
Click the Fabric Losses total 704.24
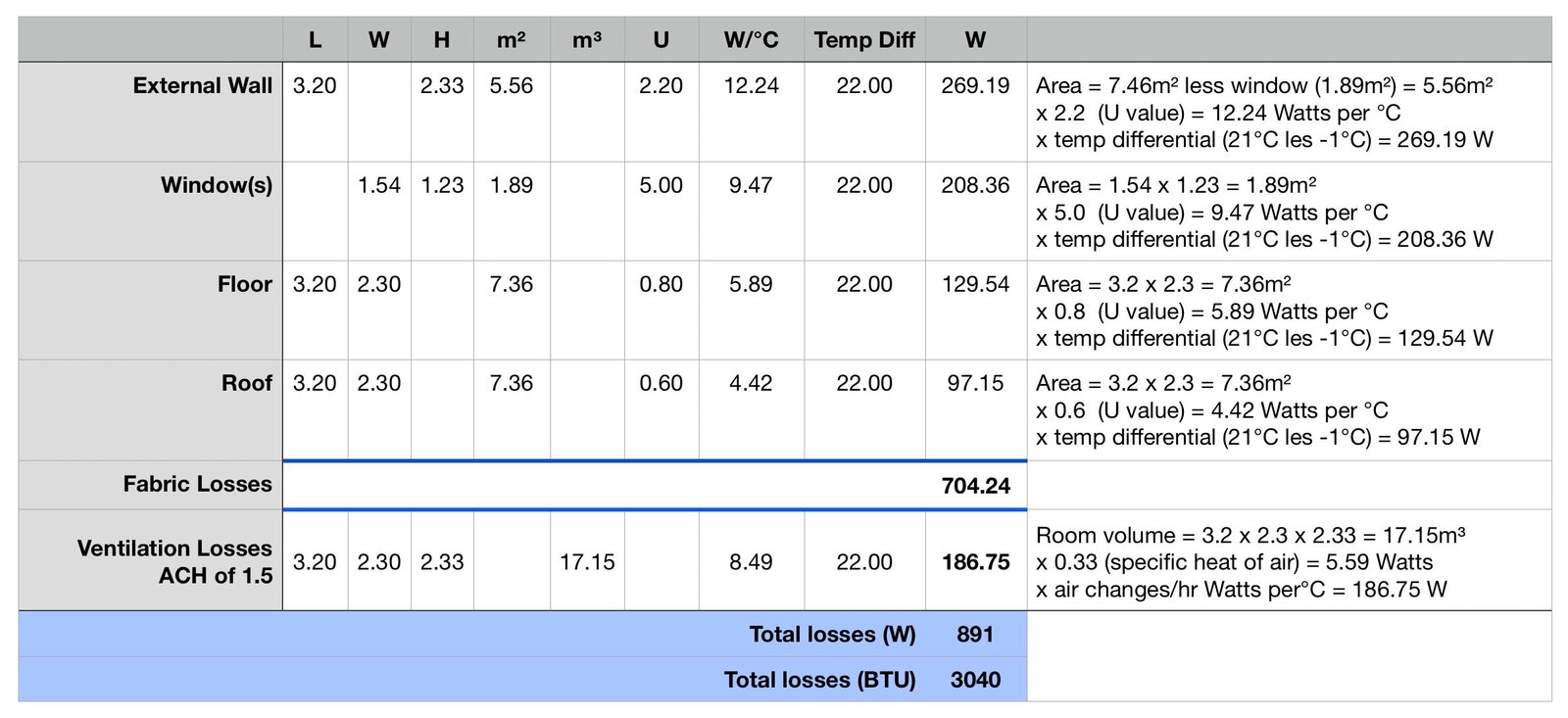pyautogui.click(x=975, y=486)
